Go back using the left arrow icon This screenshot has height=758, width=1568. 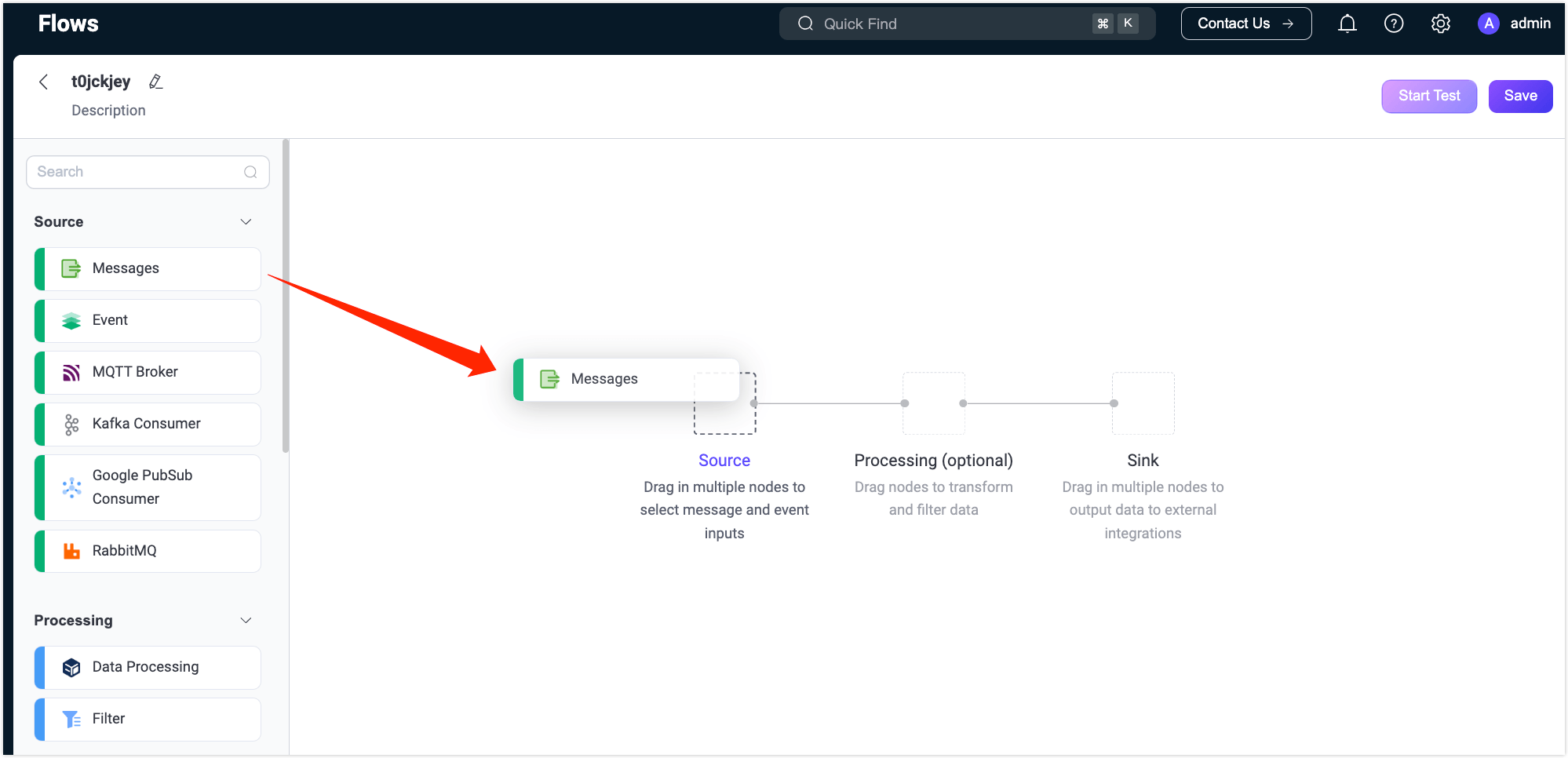coord(44,82)
